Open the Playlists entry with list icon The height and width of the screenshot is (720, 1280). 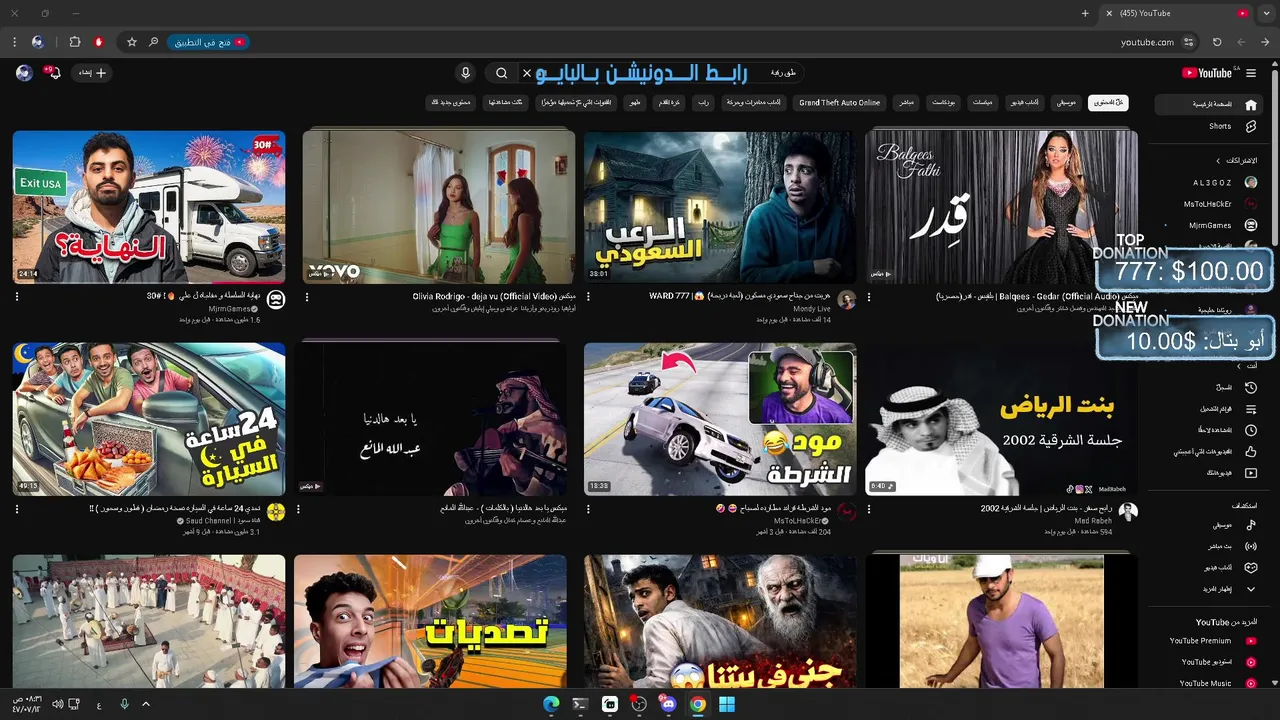click(1211, 409)
